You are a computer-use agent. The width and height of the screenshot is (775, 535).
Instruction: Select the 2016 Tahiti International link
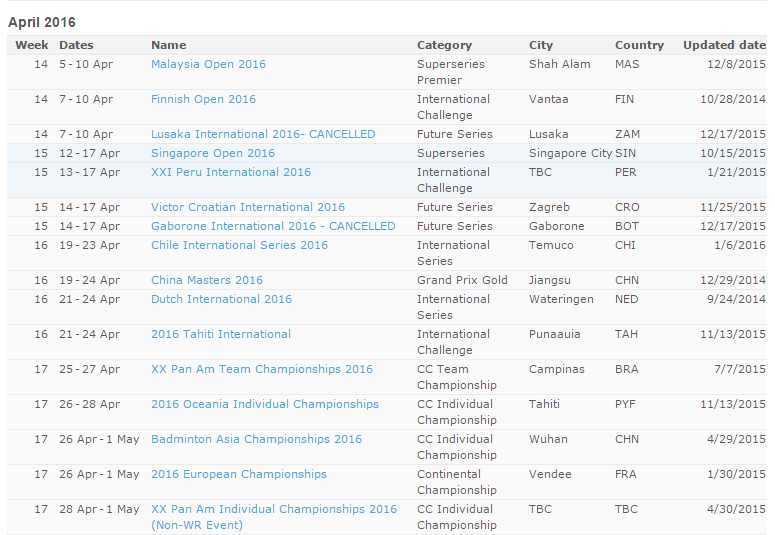pyautogui.click(x=221, y=334)
